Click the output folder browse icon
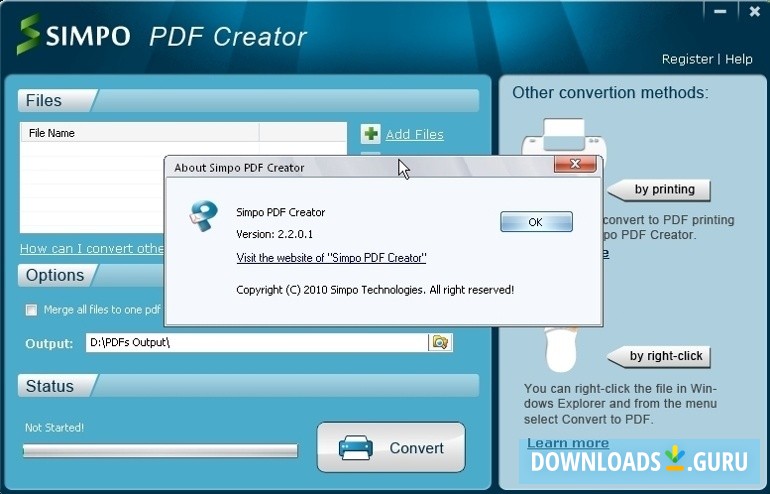Viewport: 770px width, 494px height. (440, 342)
